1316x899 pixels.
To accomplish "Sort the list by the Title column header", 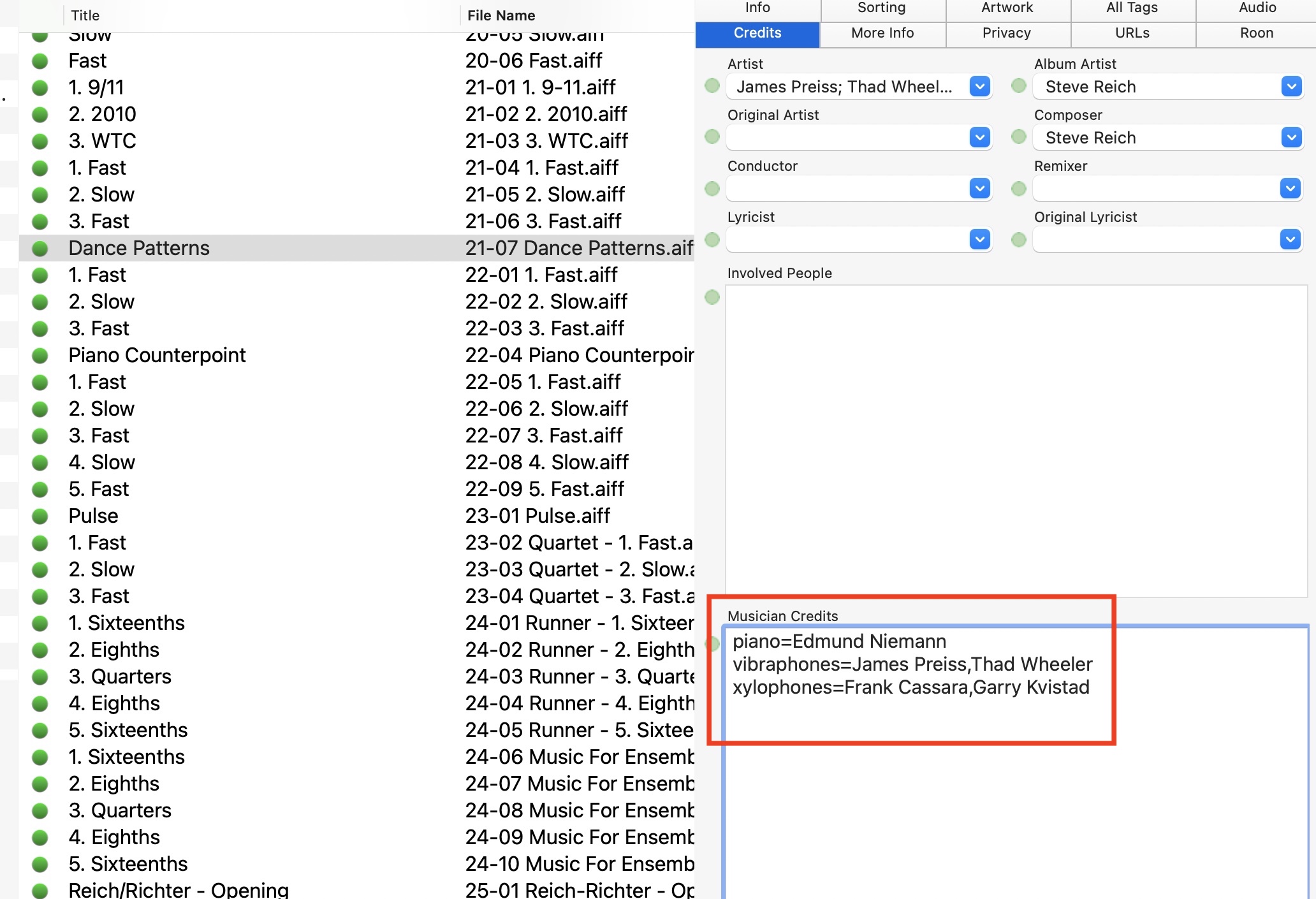I will click(x=85, y=15).
